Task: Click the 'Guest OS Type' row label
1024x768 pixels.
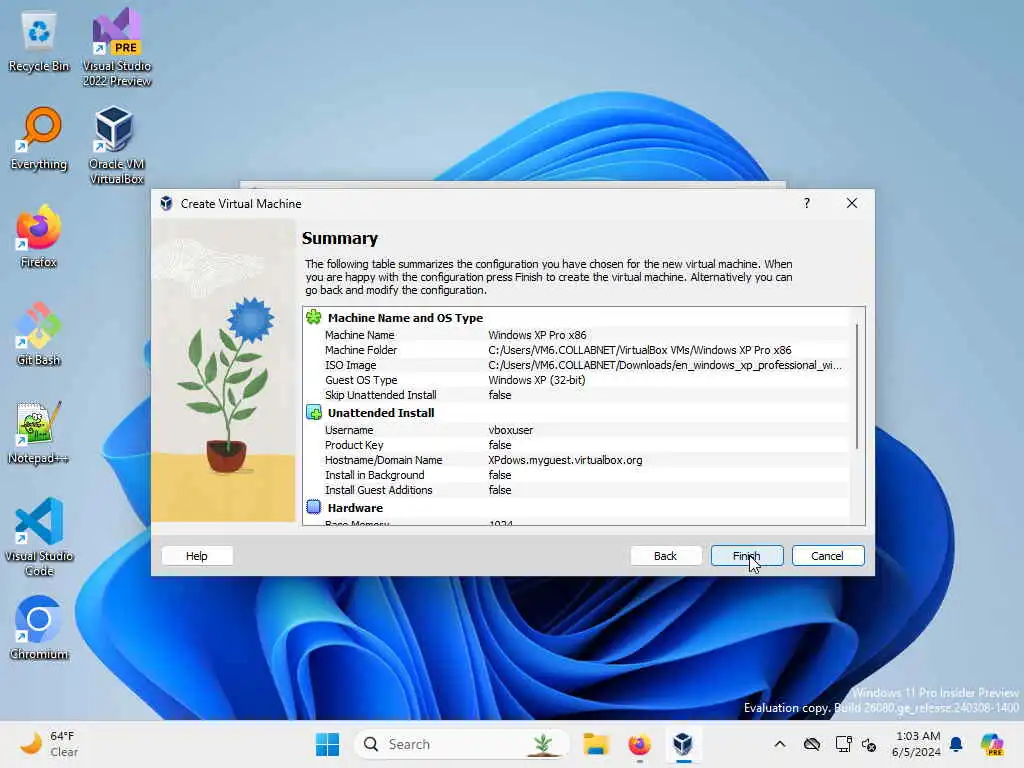Action: (x=360, y=380)
